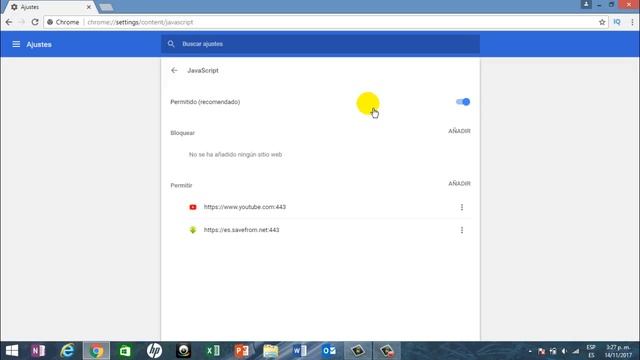
Task: Click the address bar URL
Action: click(x=140, y=22)
